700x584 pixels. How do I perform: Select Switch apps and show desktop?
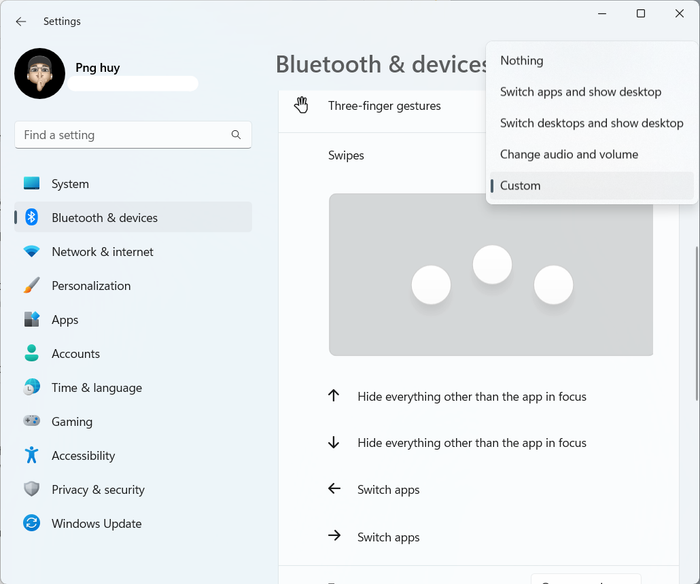pyautogui.click(x=592, y=92)
